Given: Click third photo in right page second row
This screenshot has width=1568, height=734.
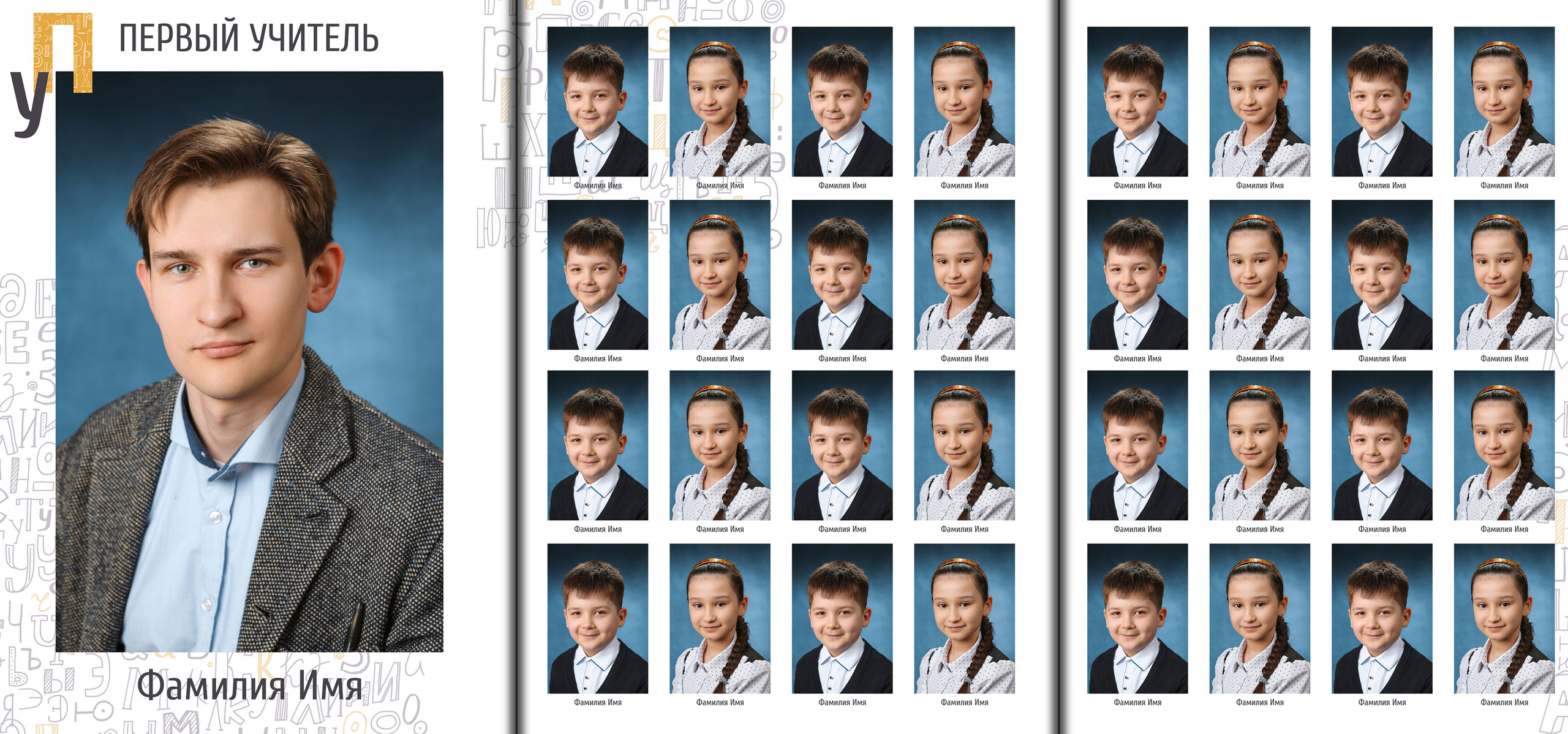Looking at the screenshot, I should pyautogui.click(x=1382, y=274).
